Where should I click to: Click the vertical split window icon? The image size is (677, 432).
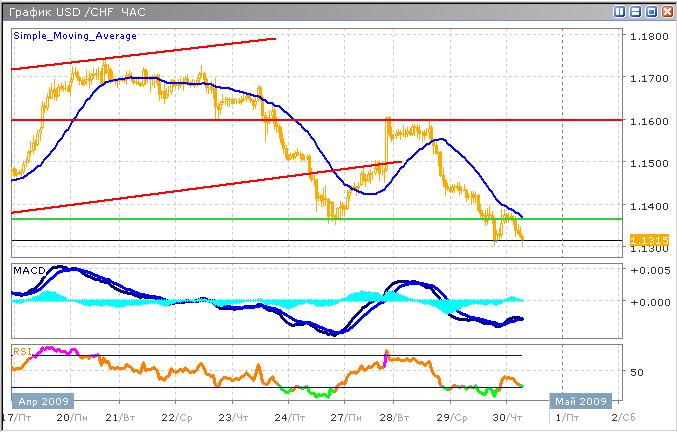click(620, 12)
